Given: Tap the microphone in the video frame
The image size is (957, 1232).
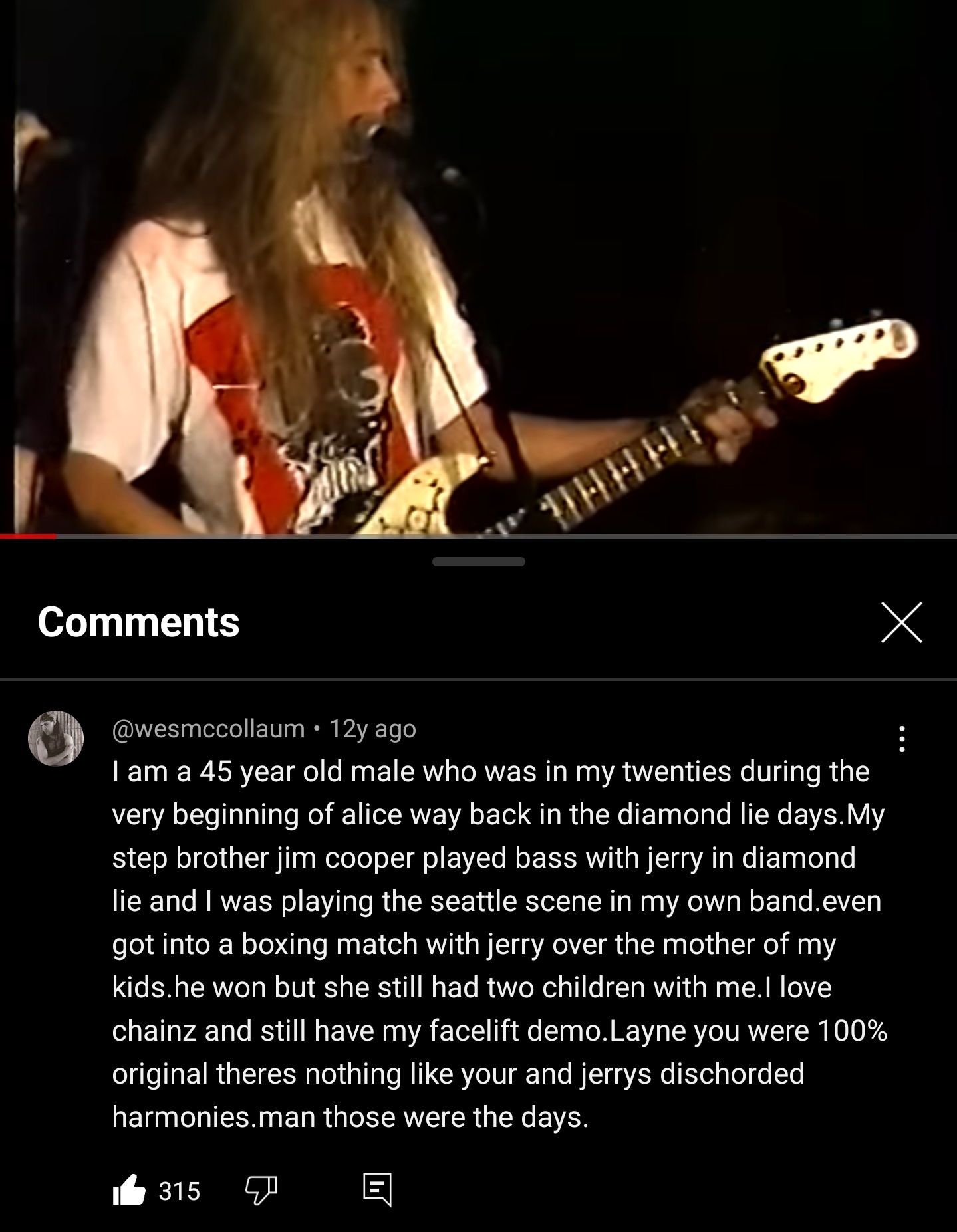Looking at the screenshot, I should 372,130.
